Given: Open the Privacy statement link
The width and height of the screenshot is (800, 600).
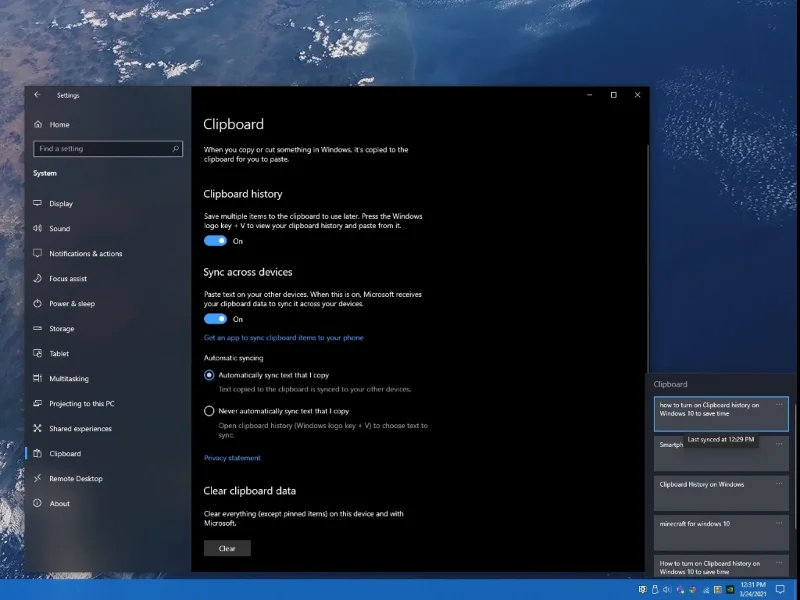Looking at the screenshot, I should point(232,458).
